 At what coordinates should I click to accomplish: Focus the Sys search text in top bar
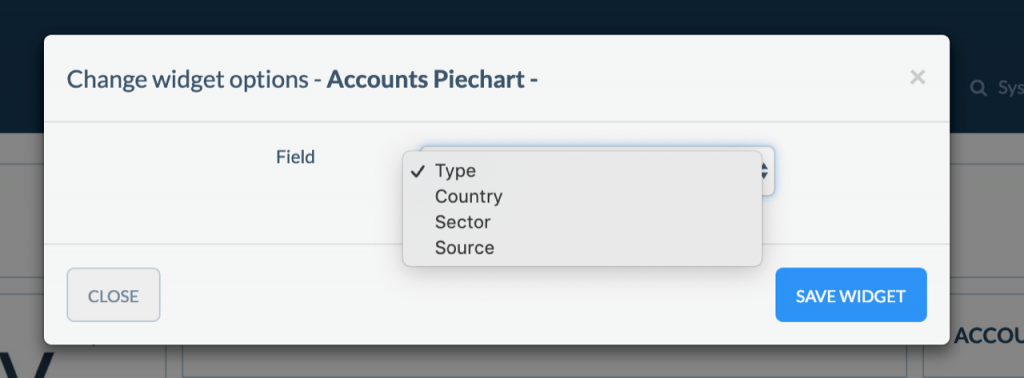[1010, 88]
